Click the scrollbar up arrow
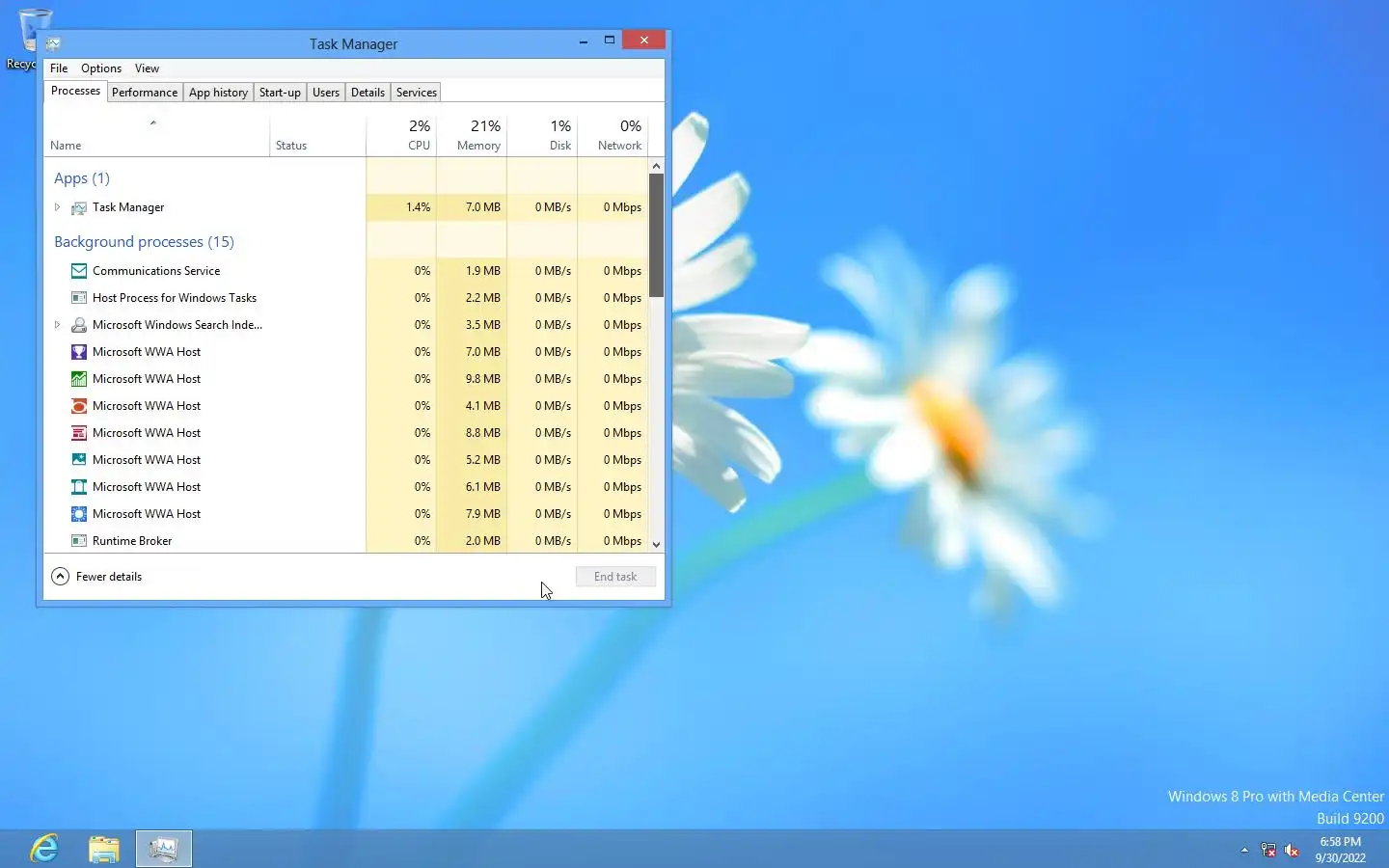The image size is (1389, 868). point(656,166)
